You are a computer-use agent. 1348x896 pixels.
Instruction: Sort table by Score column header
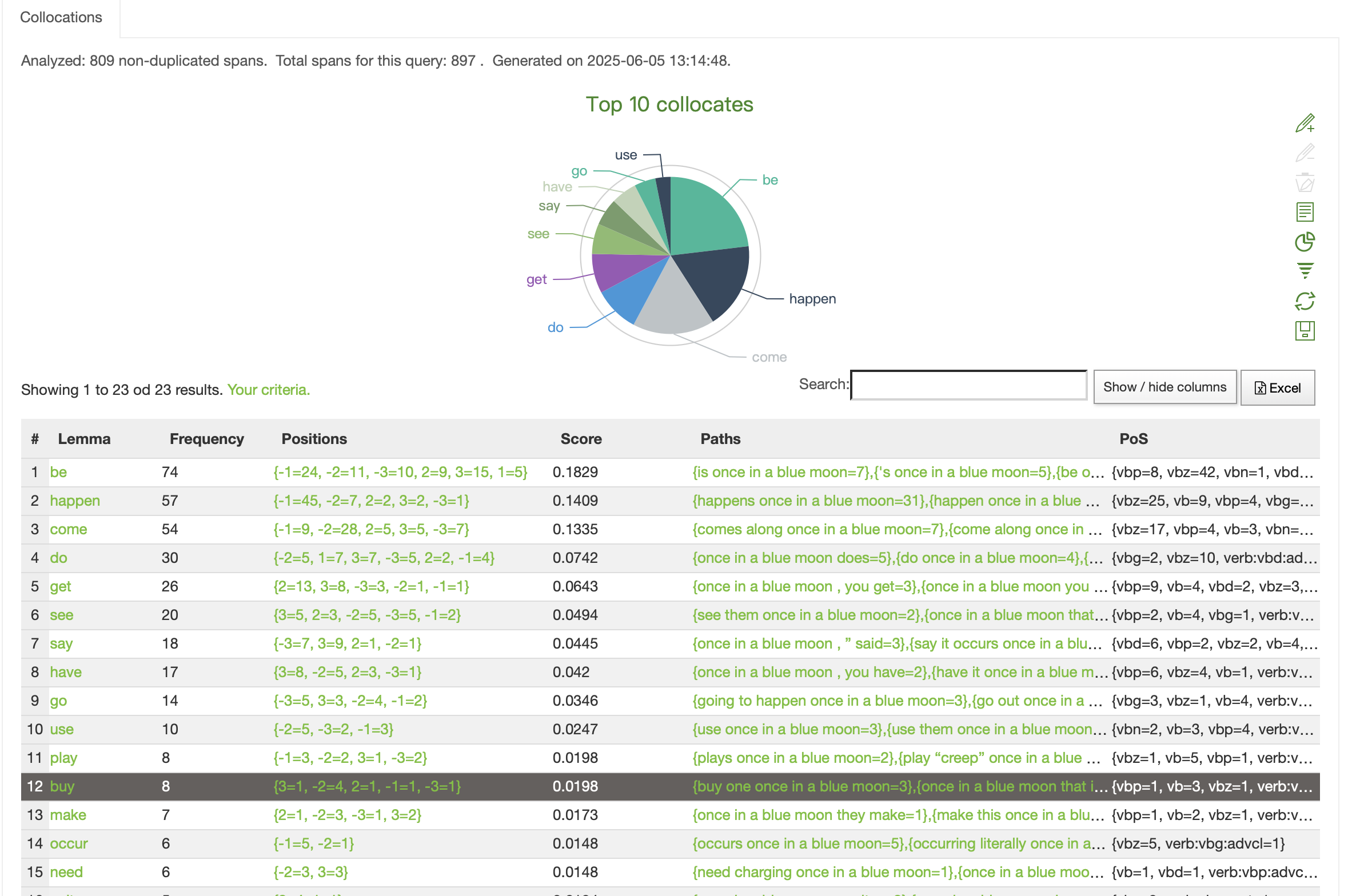580,439
